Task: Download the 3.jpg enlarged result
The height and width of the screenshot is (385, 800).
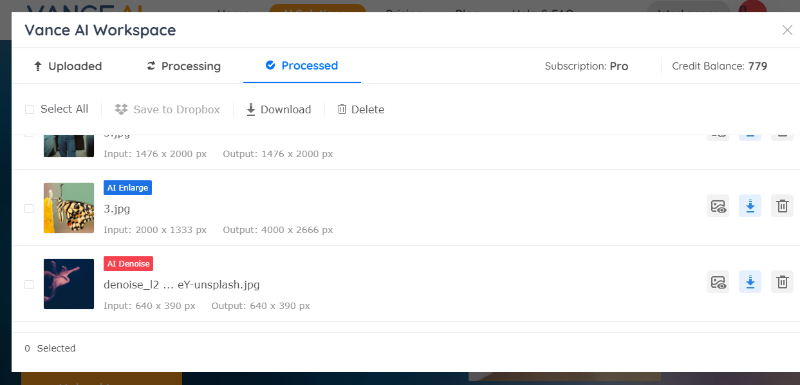Action: 750,206
